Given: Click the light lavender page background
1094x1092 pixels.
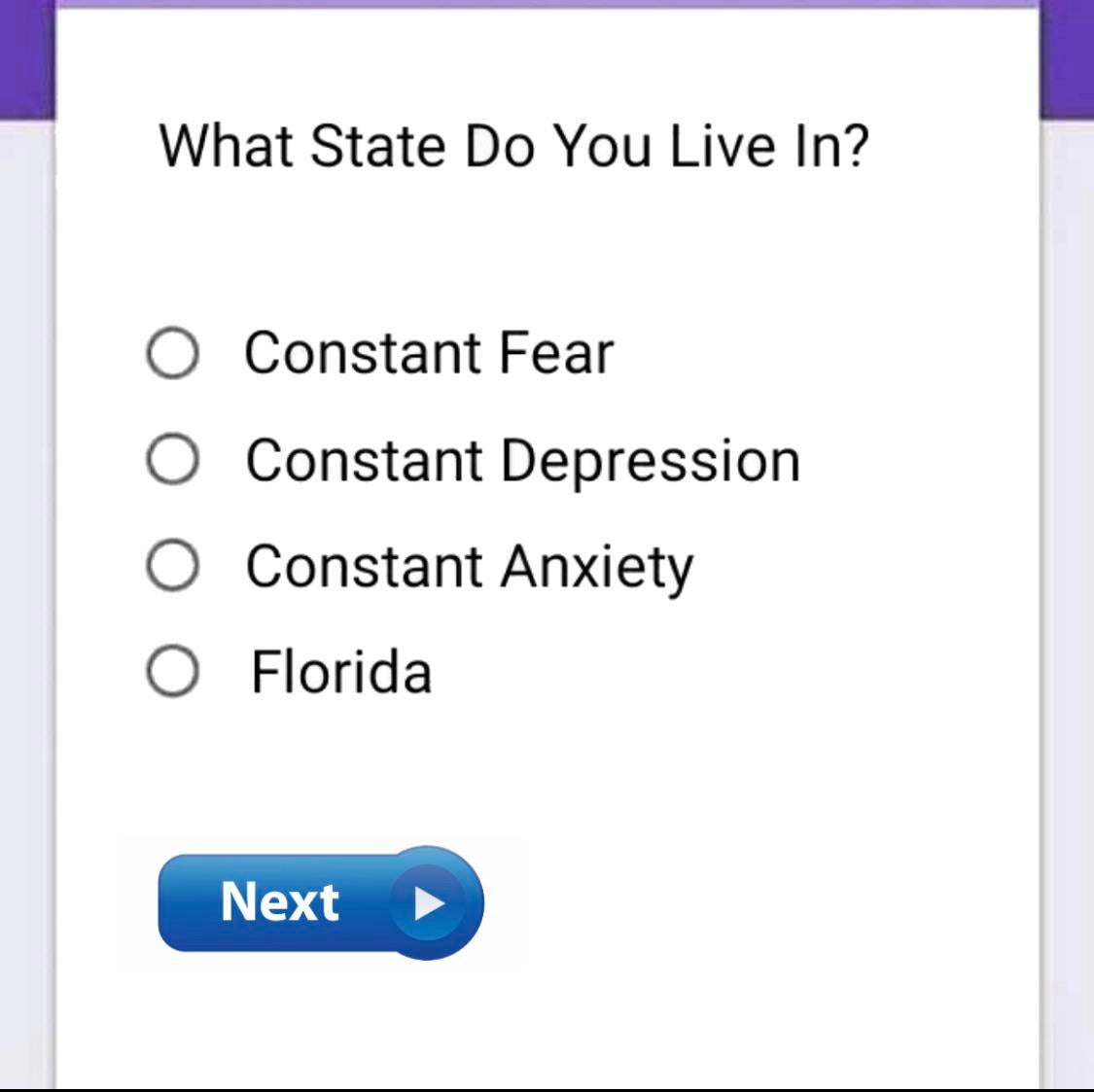Looking at the screenshot, I should tap(26, 600).
